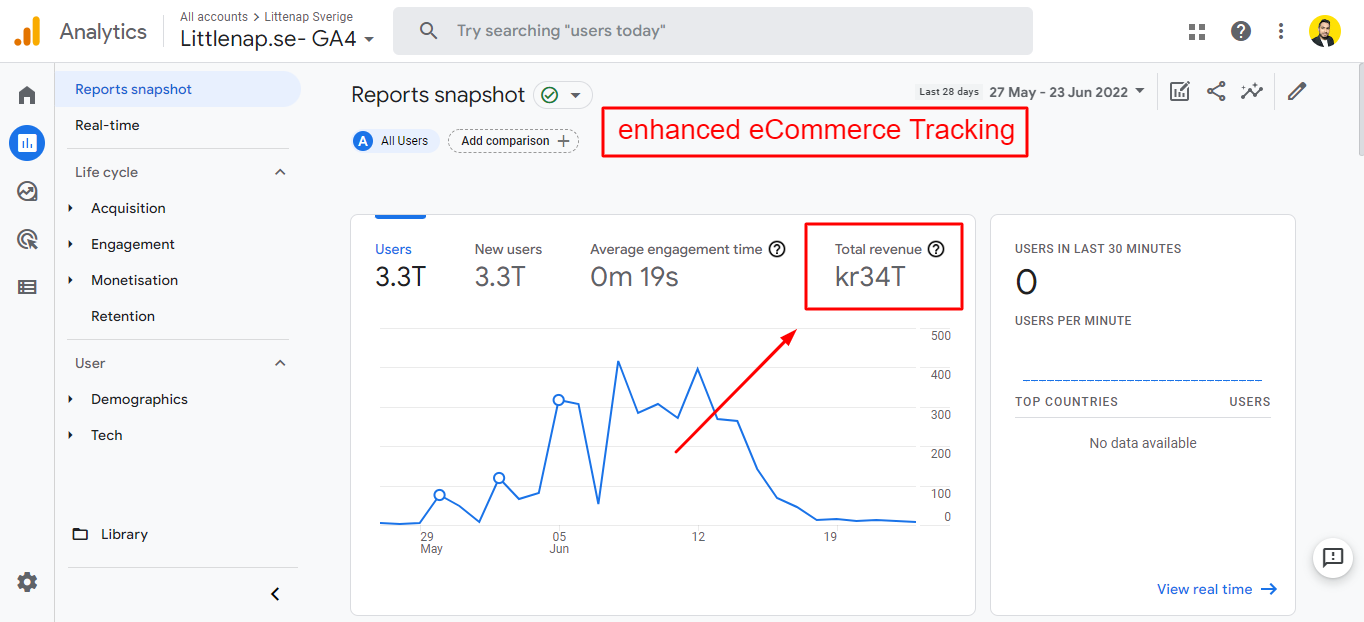Click the All accounts breadcrumb link

(x=214, y=17)
